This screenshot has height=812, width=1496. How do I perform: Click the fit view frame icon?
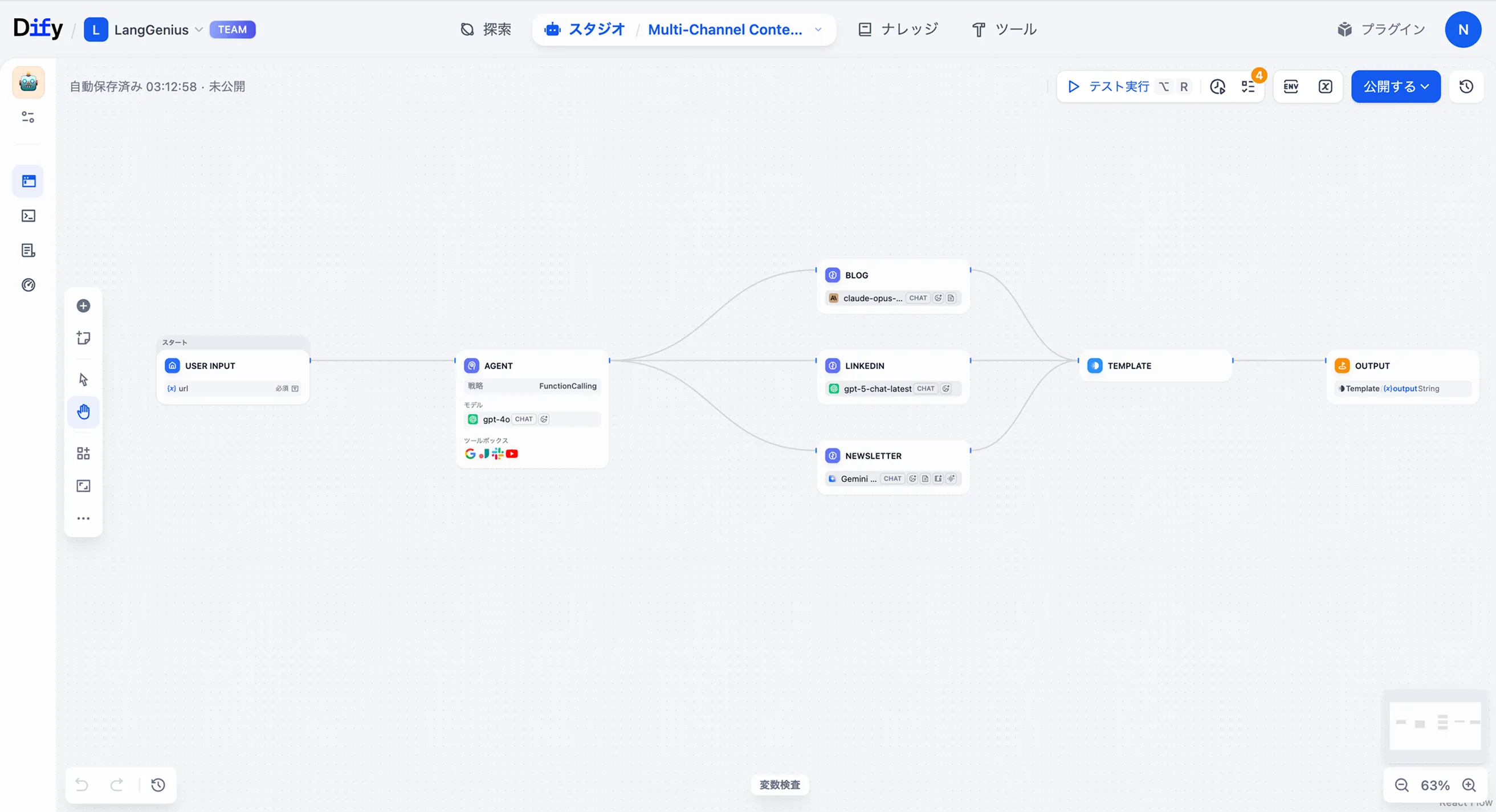(83, 486)
